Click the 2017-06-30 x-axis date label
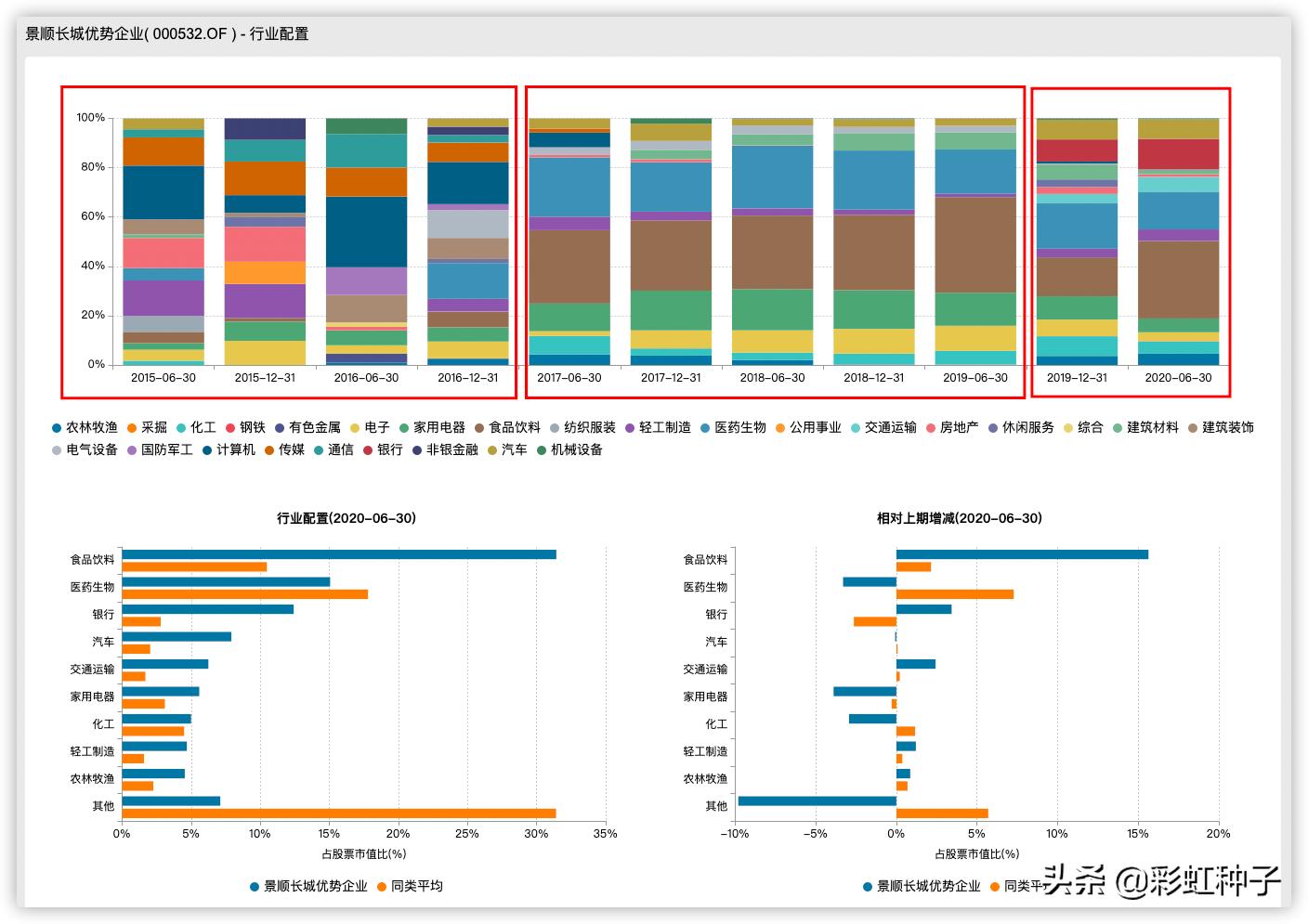The image size is (1308, 924). coord(569,378)
